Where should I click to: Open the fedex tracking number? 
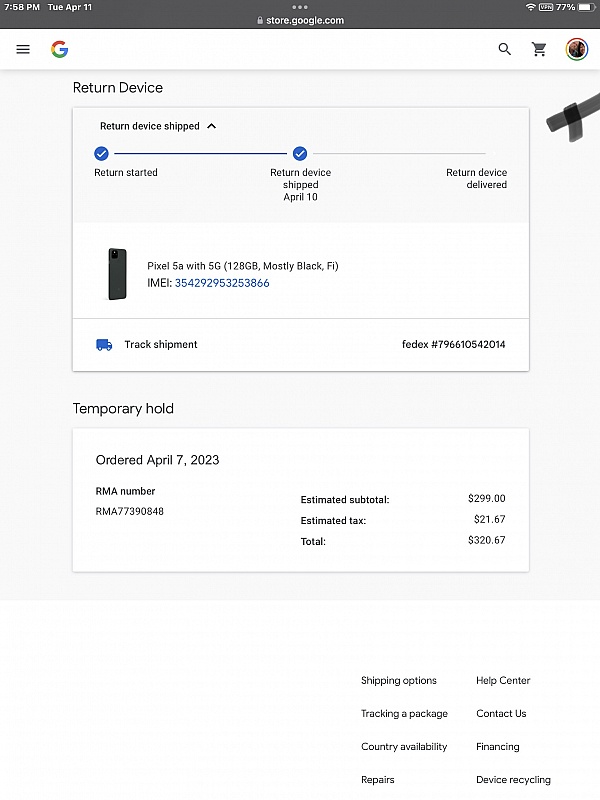click(454, 344)
